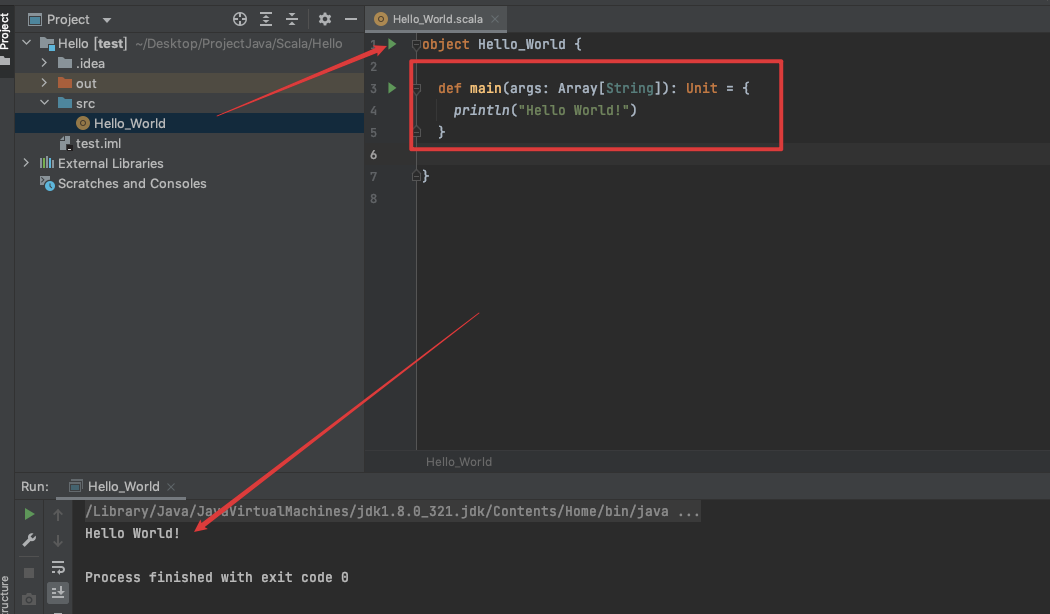The width and height of the screenshot is (1050, 614).
Task: Open the Structure tool window tab
Action: (5, 593)
